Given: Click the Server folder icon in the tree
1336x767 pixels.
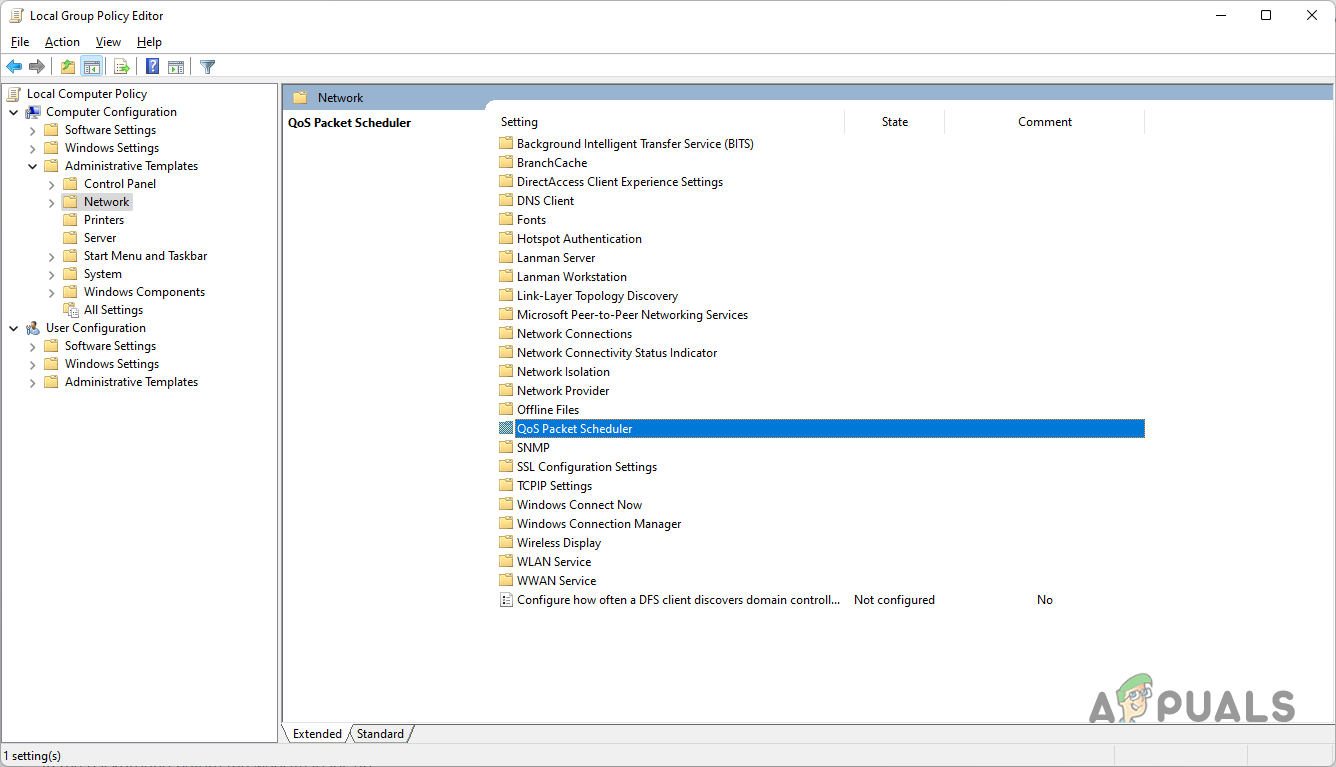Looking at the screenshot, I should click(70, 238).
